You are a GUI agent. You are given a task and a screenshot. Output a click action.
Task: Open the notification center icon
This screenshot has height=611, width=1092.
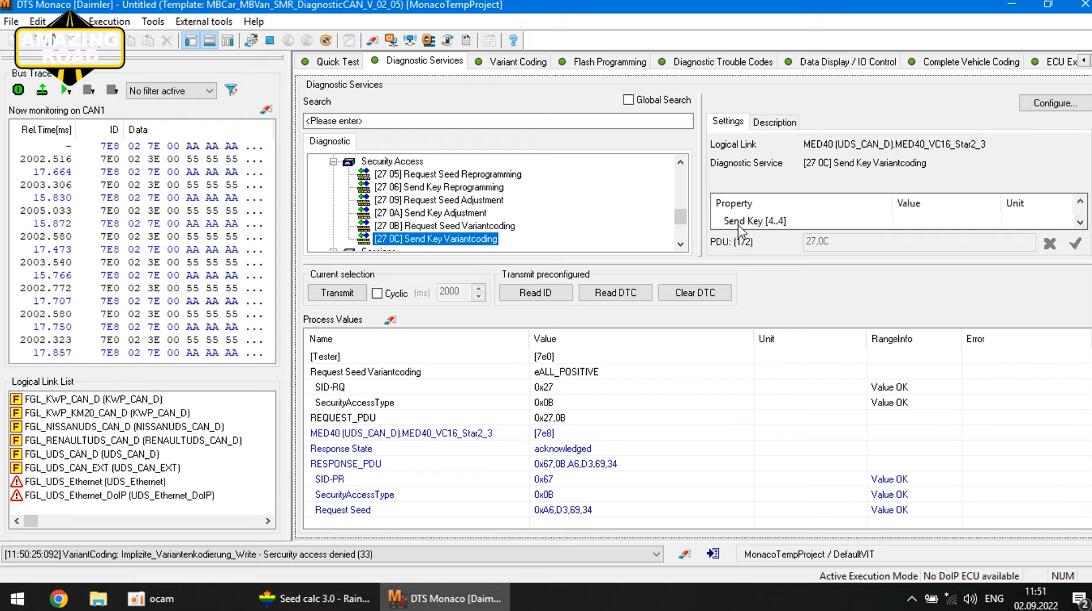(1079, 598)
